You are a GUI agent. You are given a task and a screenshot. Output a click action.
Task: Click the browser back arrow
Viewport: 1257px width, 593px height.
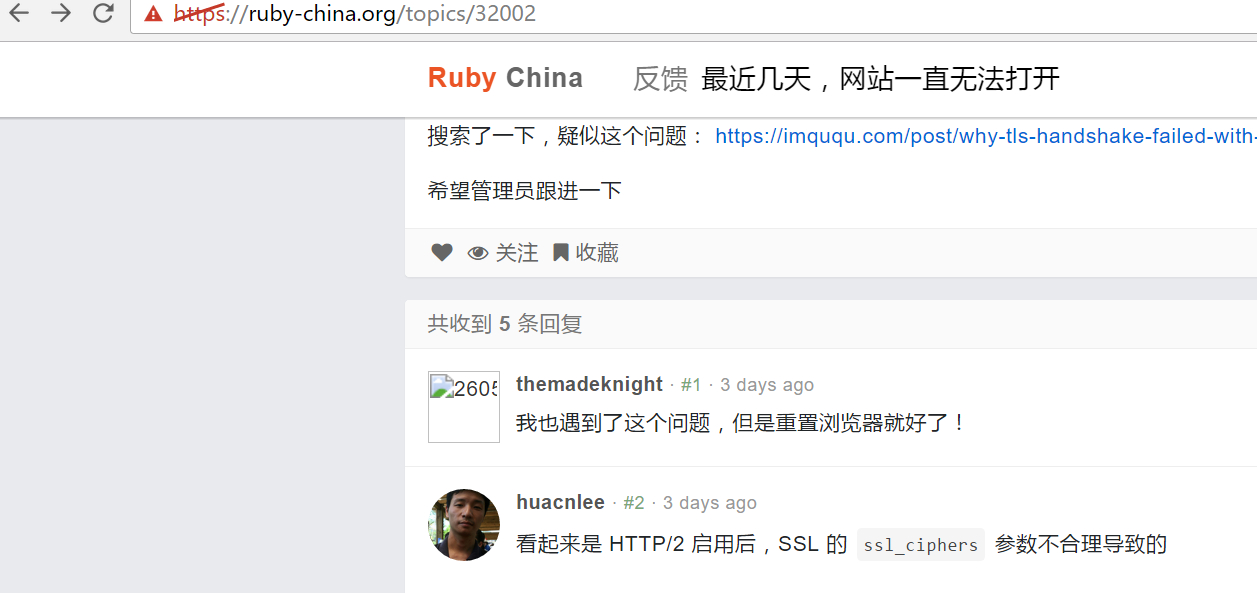19,13
